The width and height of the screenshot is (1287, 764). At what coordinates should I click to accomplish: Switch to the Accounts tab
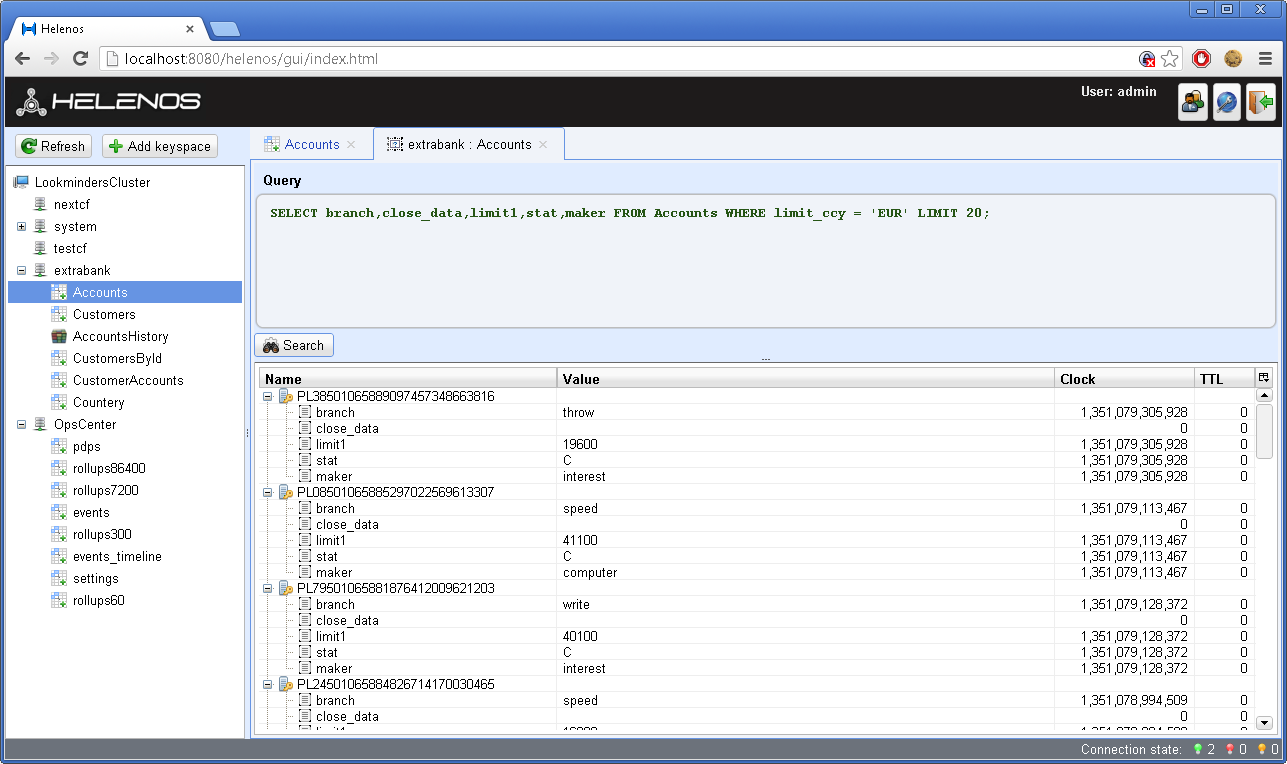[311, 144]
